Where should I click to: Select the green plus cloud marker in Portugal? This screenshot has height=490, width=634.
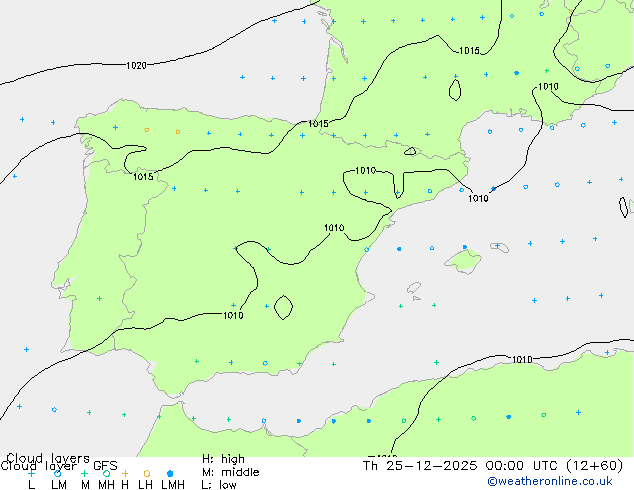pos(99,299)
